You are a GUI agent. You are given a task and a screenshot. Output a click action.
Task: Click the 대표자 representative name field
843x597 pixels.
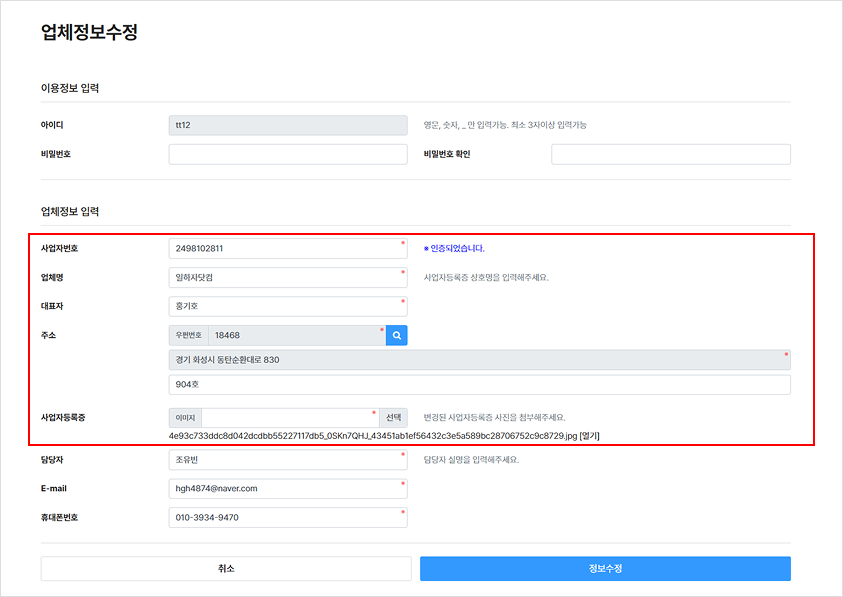[288, 306]
